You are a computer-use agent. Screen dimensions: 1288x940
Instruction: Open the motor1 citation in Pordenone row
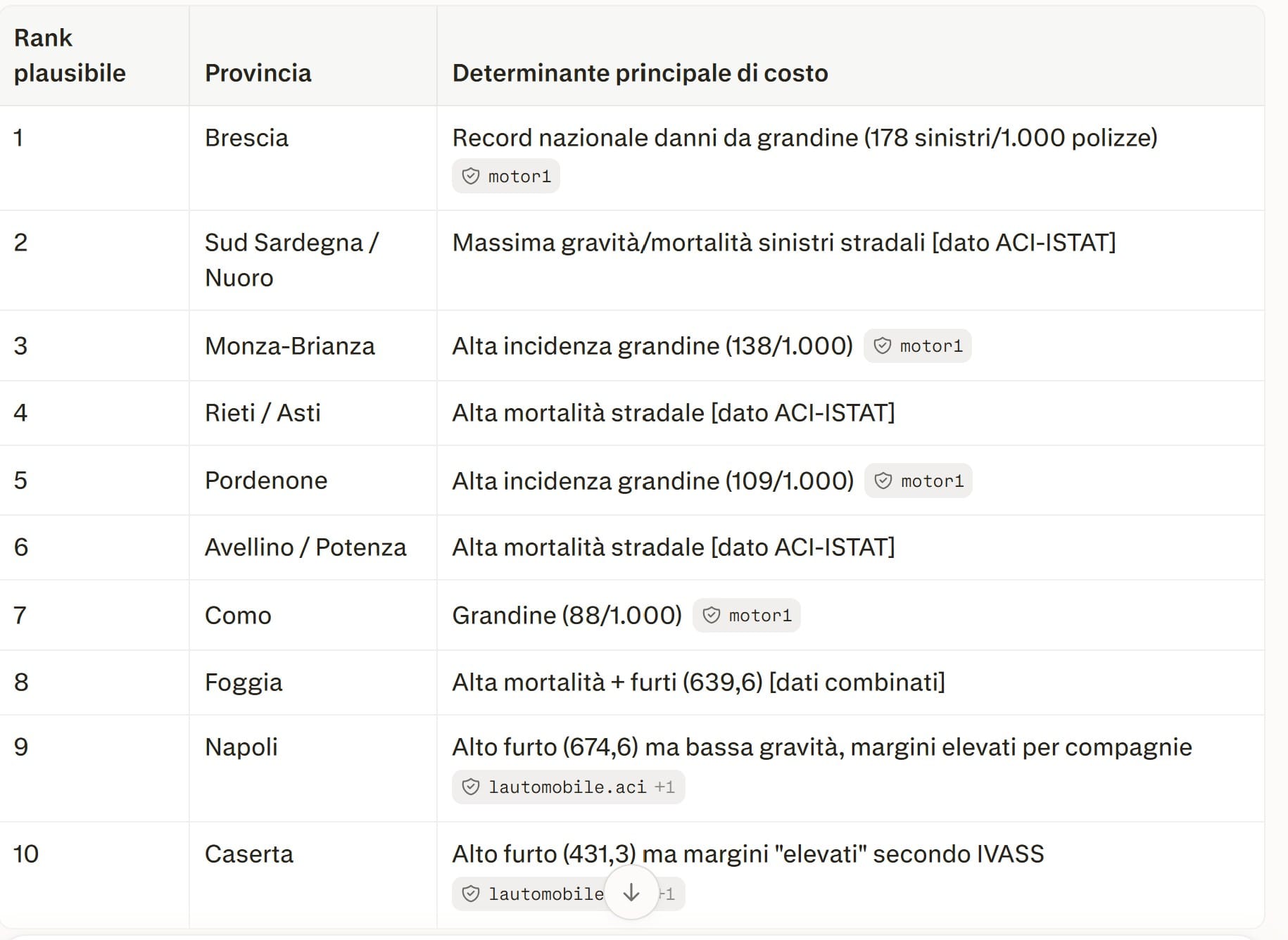(x=918, y=481)
